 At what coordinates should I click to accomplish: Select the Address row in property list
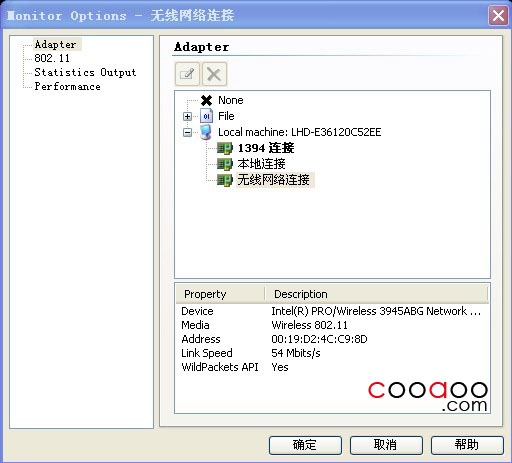tap(332, 339)
